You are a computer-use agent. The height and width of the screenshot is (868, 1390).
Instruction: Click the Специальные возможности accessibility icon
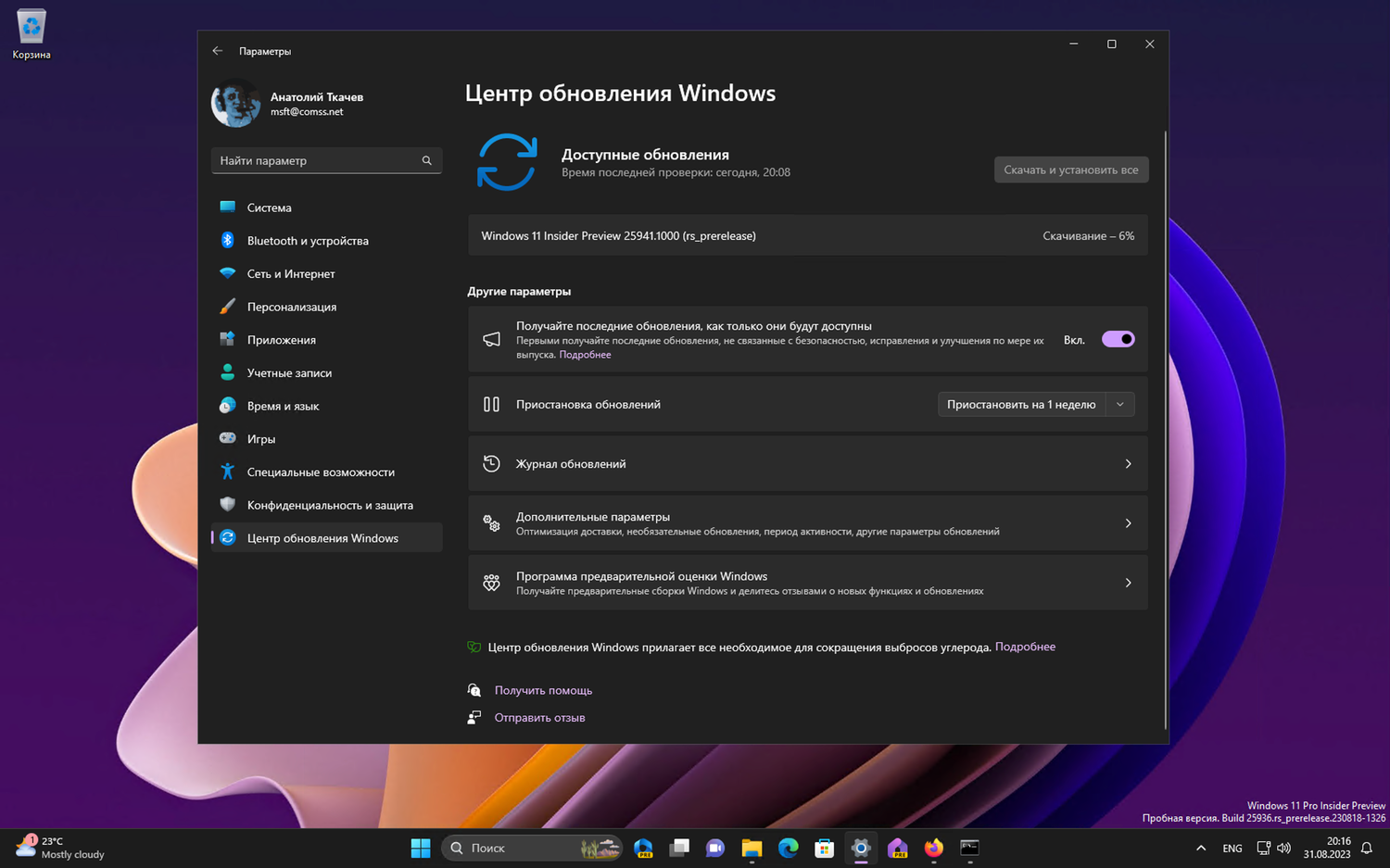[x=228, y=472]
